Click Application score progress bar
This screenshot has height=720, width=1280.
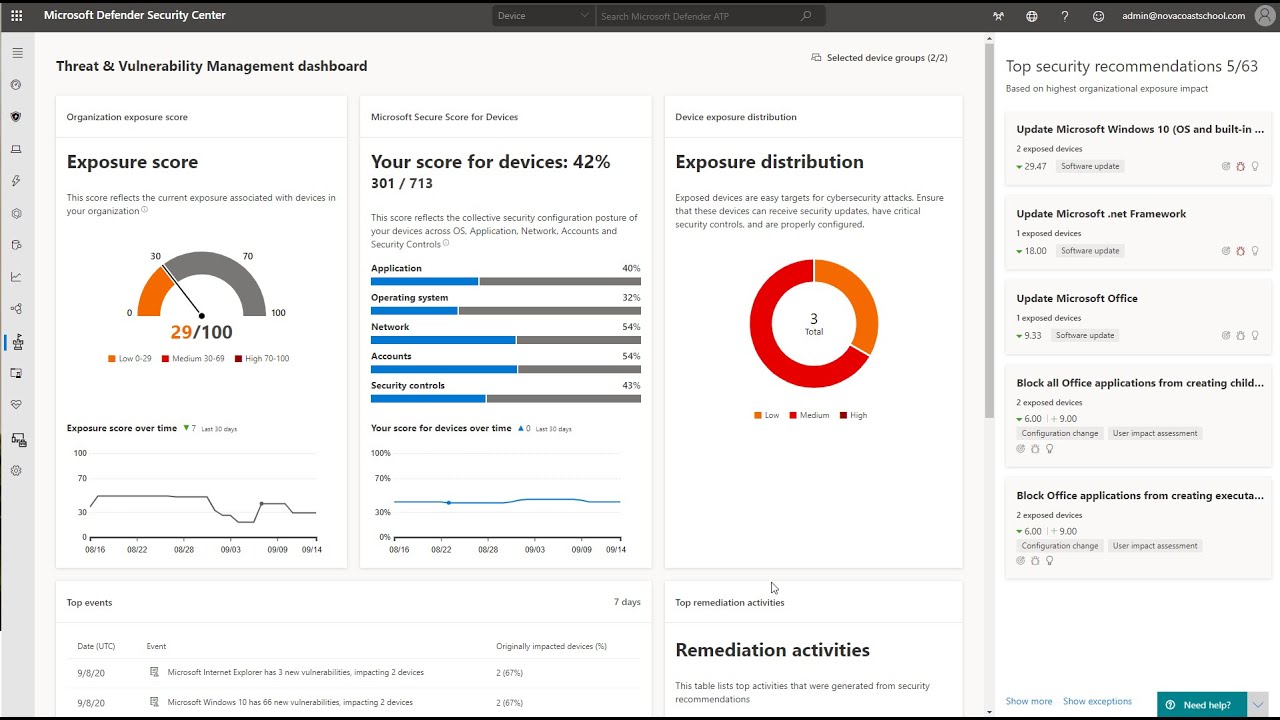pyautogui.click(x=506, y=282)
